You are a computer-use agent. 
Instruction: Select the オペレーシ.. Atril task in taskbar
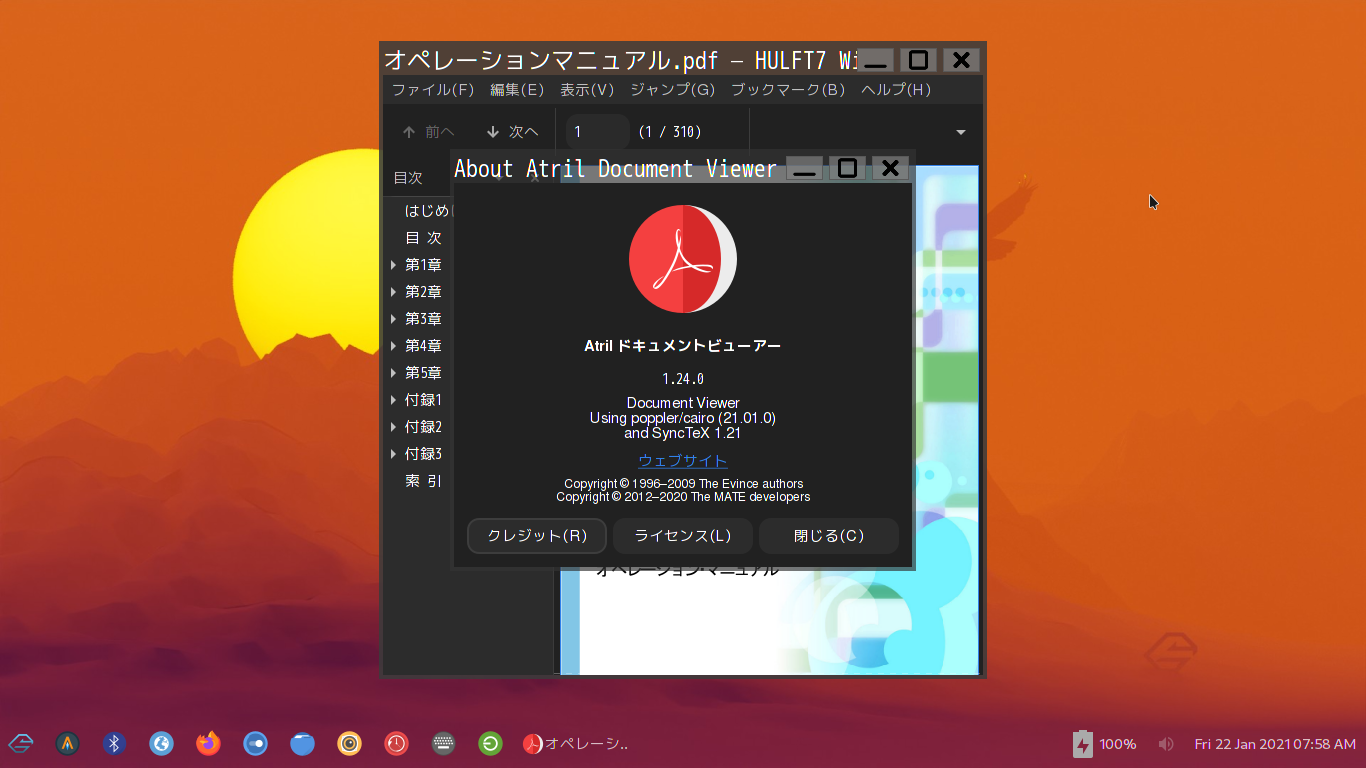pos(576,743)
